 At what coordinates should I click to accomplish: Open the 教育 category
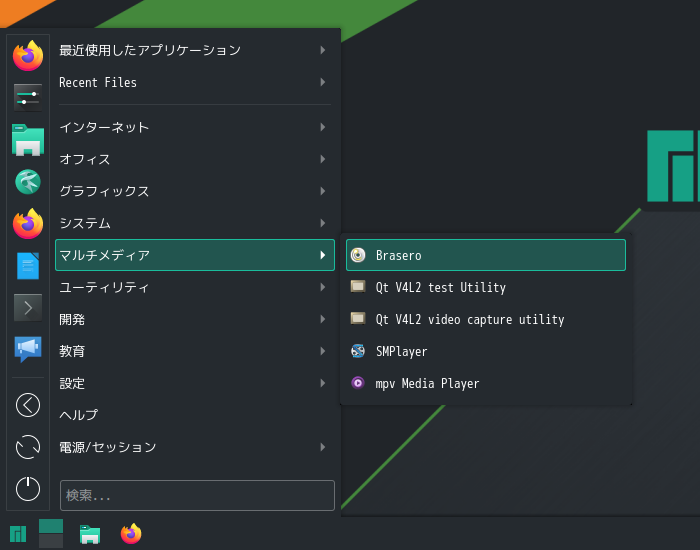[195, 351]
